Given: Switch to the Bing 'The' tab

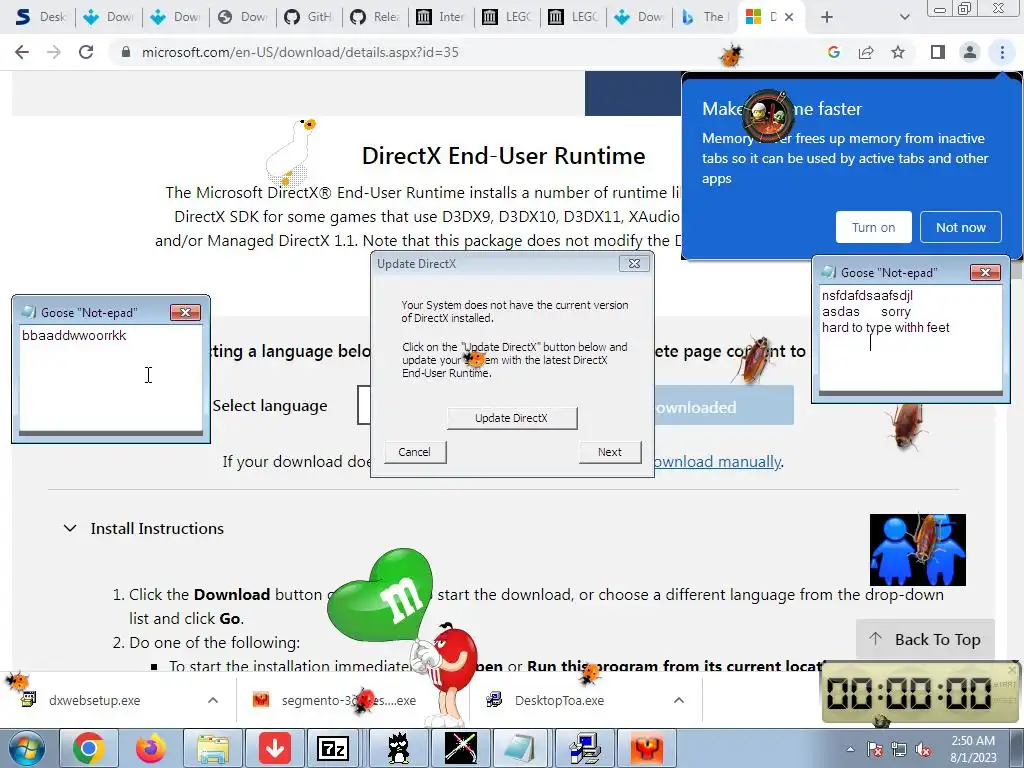Looking at the screenshot, I should pos(704,17).
